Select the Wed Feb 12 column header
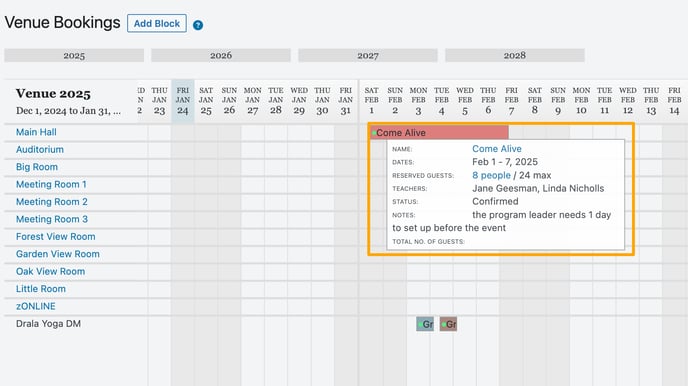The width and height of the screenshot is (688, 386). (x=627, y=101)
